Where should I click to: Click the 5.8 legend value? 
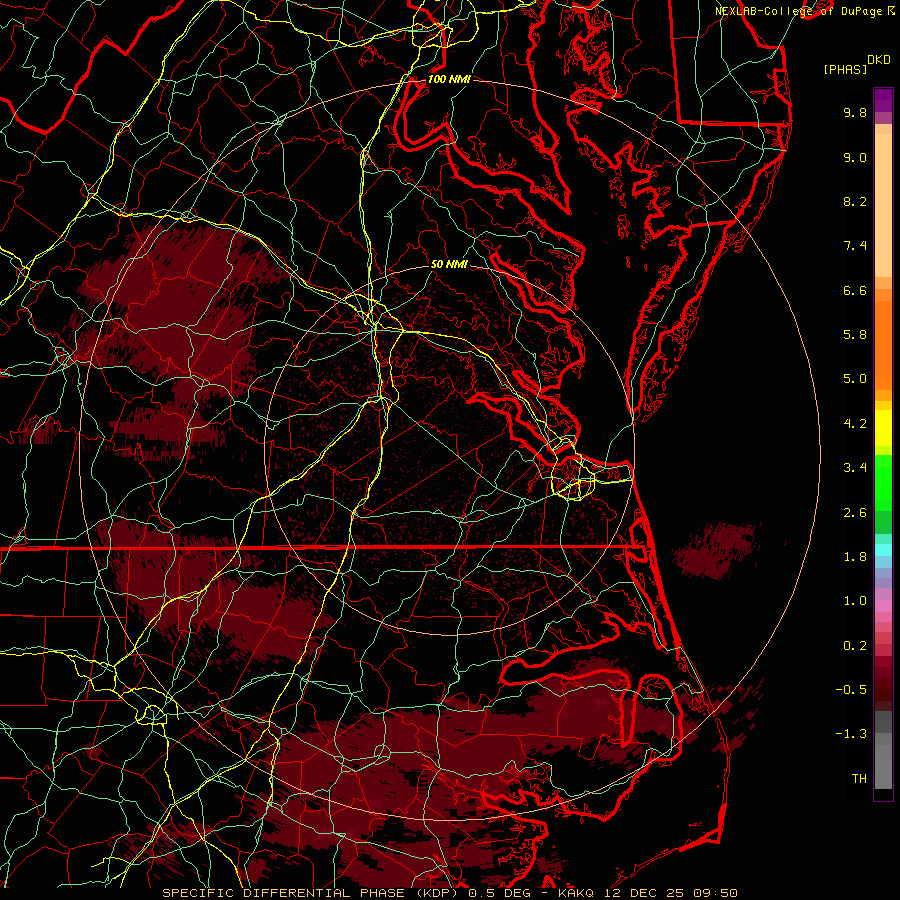[855, 335]
